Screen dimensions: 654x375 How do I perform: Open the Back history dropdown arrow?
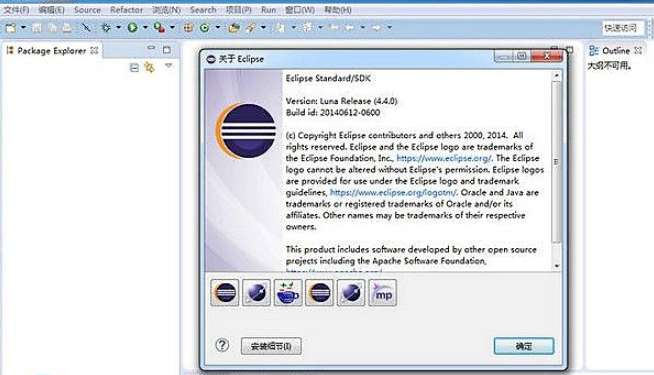point(362,28)
